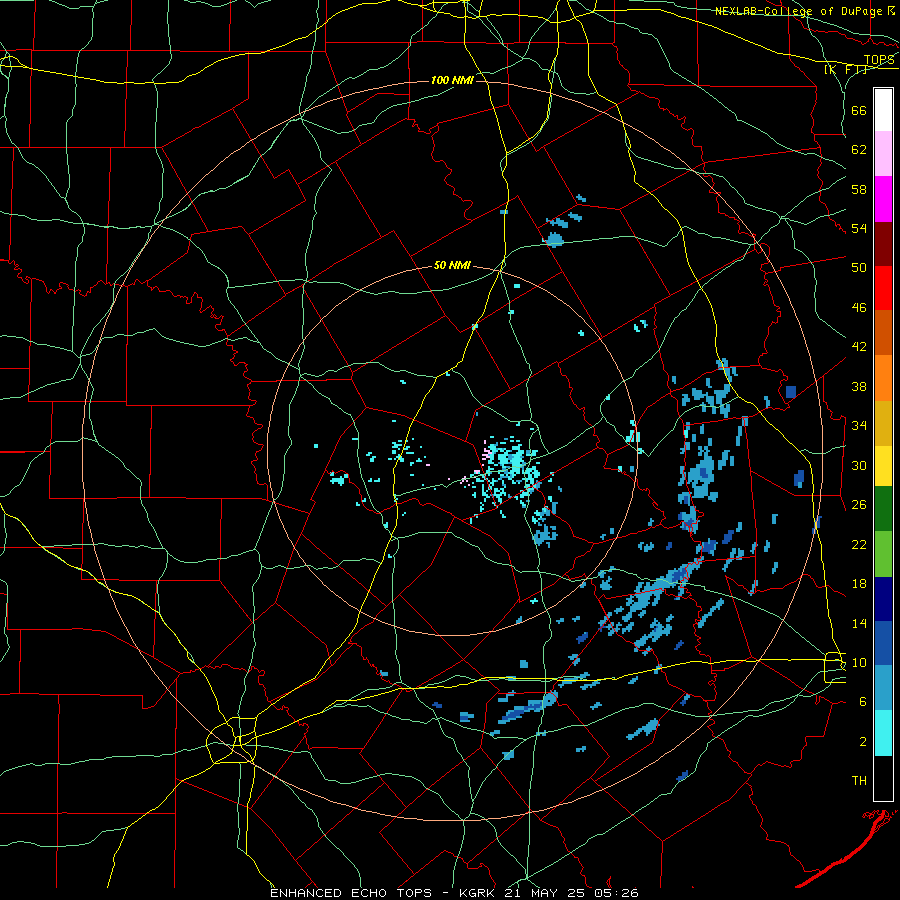The image size is (900, 900).
Task: Pick the 2 scale label
Action: click(863, 742)
